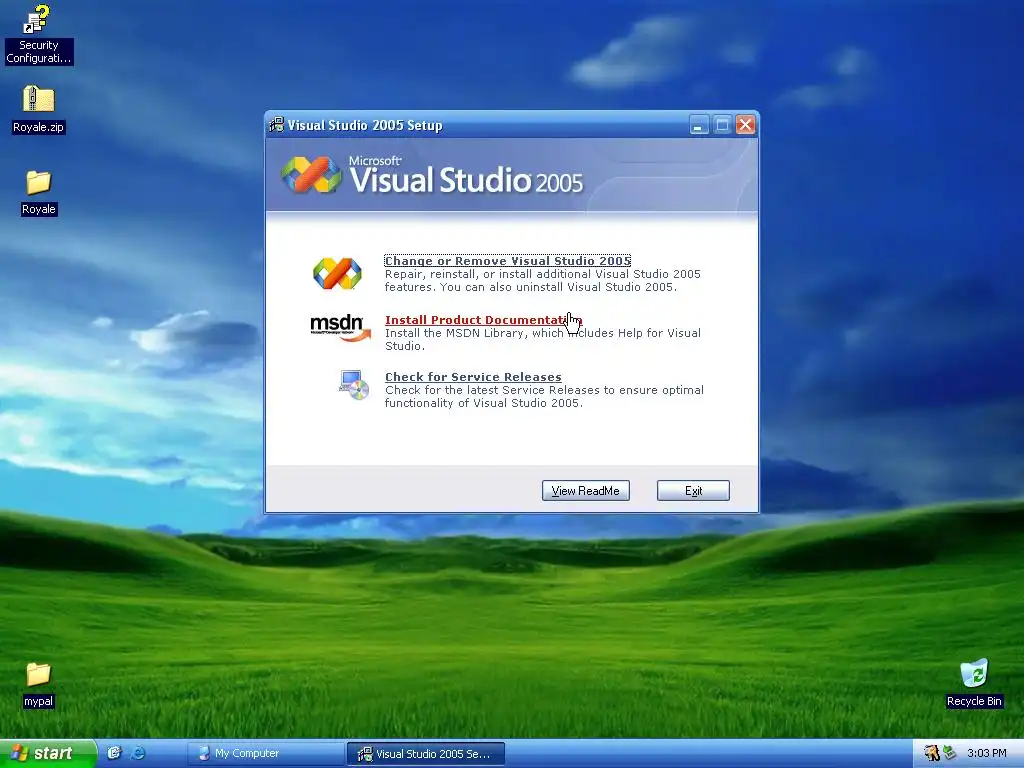Click the Visual Studio 2005 Setup title text
The width and height of the screenshot is (1024, 768).
[365, 125]
